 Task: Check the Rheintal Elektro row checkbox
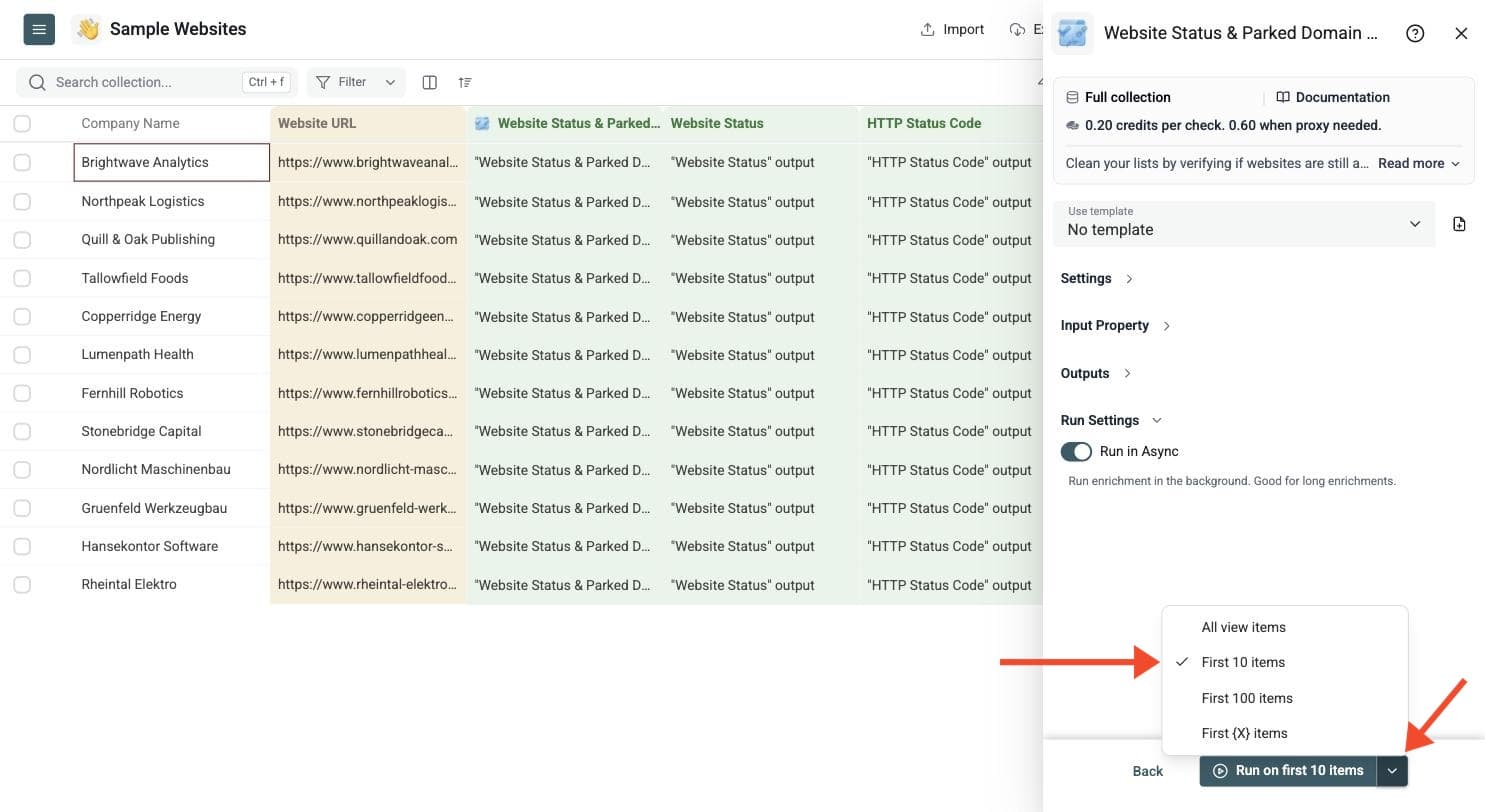coord(22,584)
